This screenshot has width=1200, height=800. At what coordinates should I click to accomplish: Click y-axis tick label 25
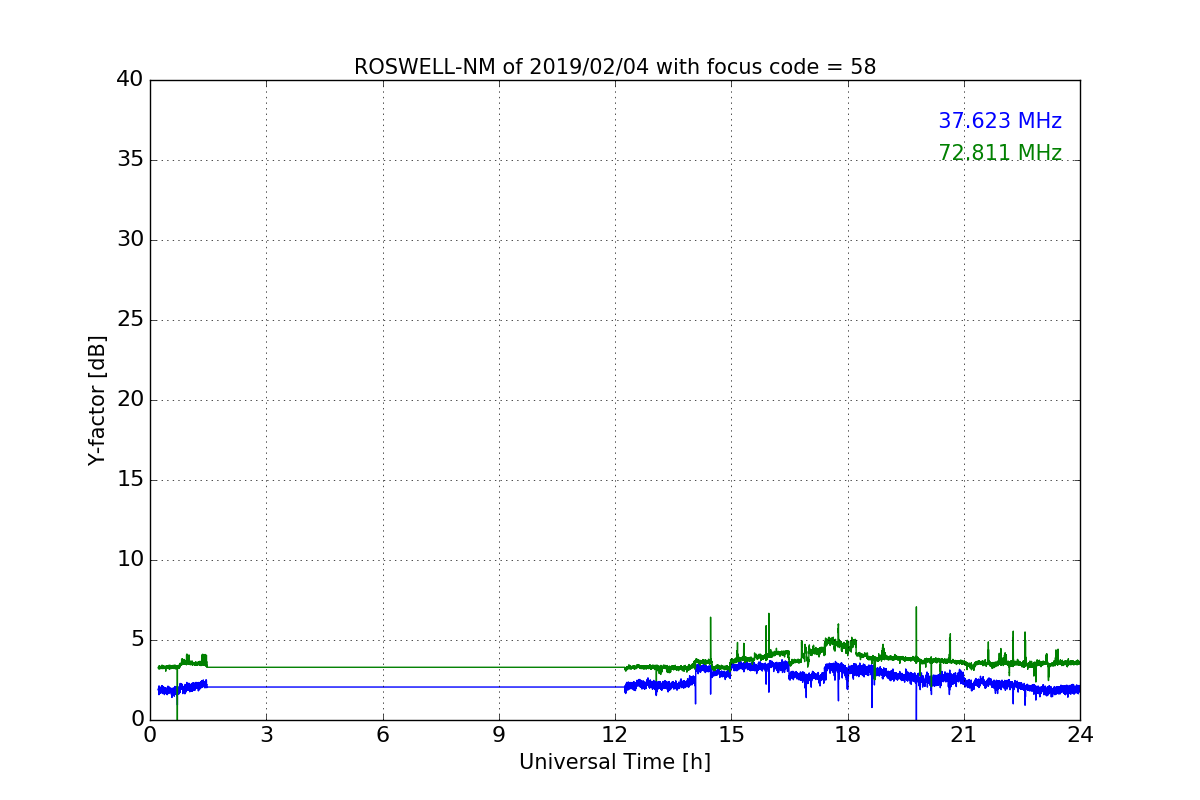130,320
